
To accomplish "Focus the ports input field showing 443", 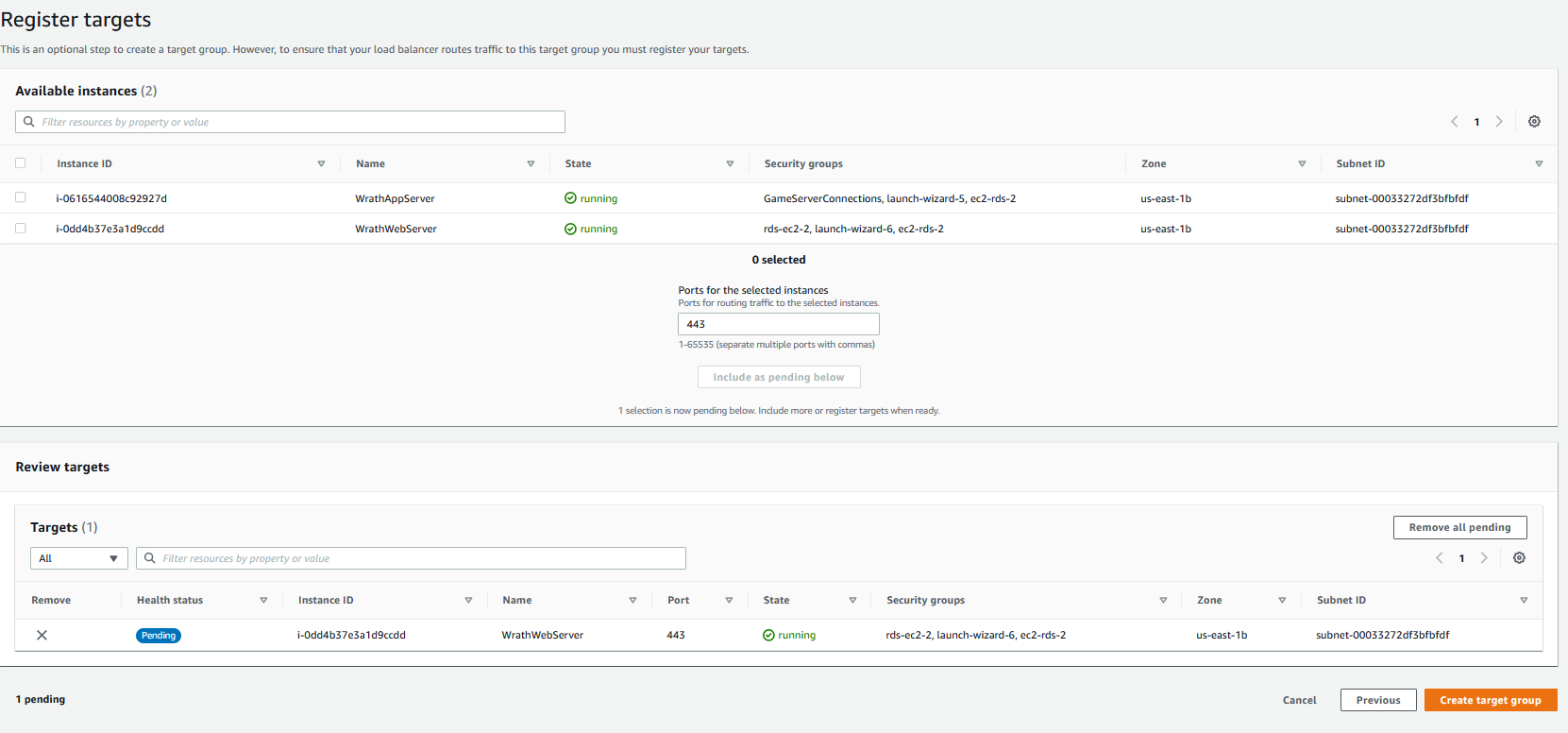I will [x=778, y=324].
